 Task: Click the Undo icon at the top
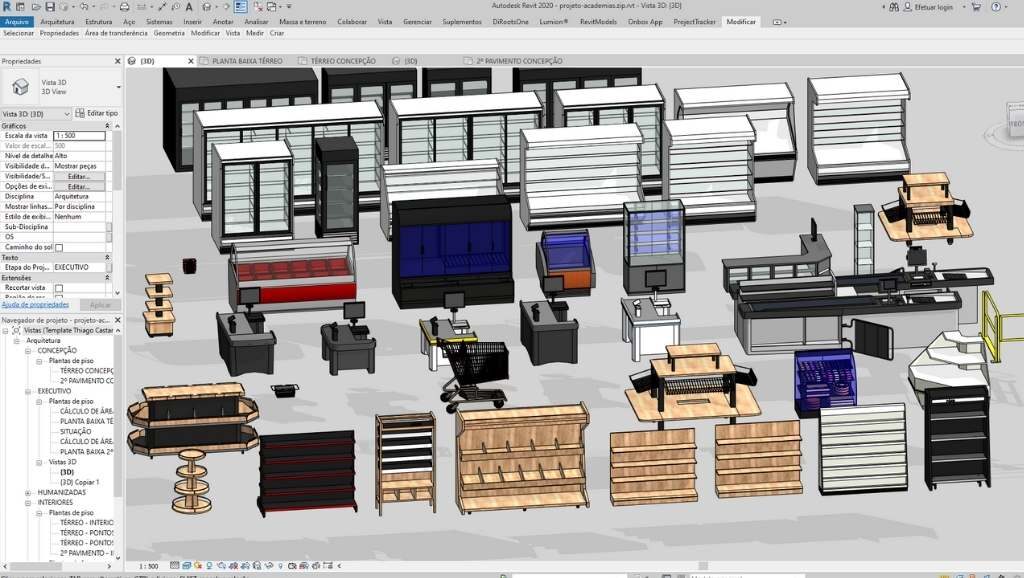[85, 5]
